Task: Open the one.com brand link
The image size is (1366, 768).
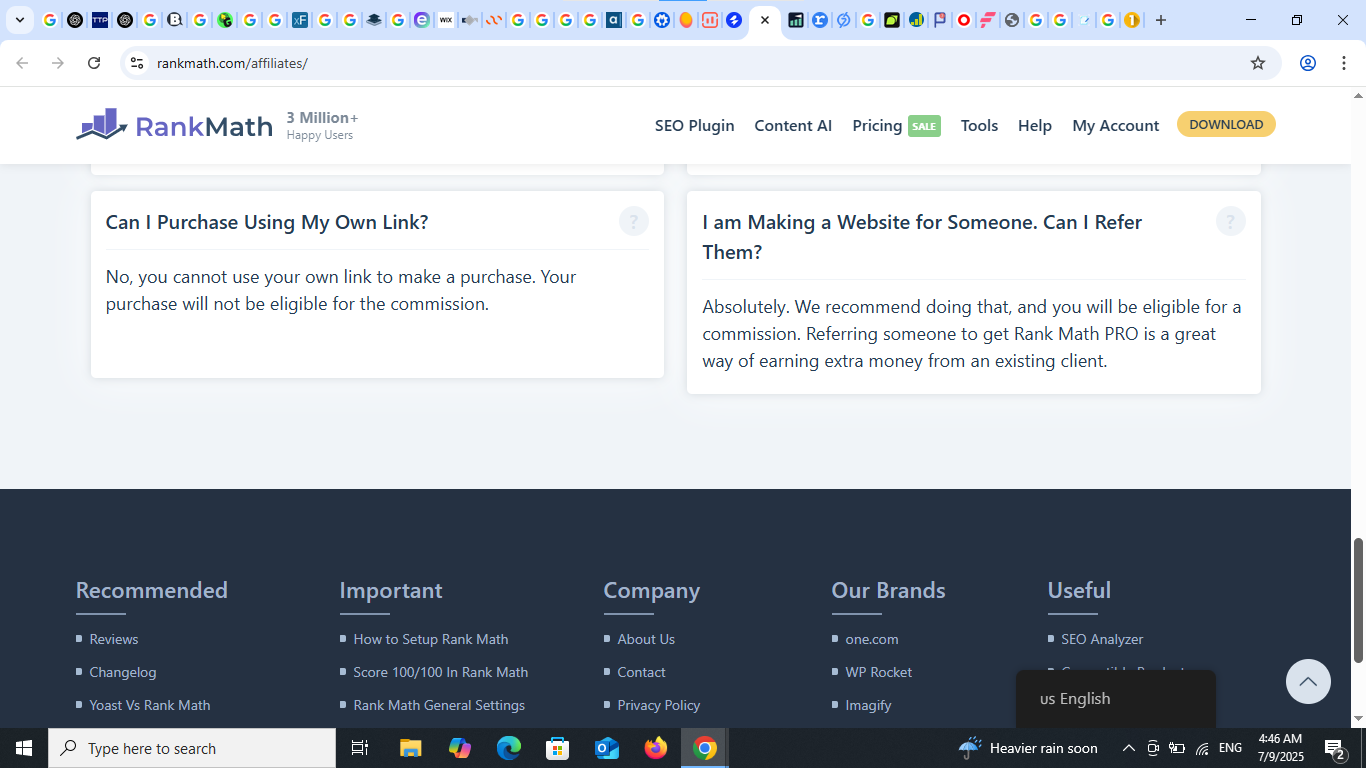Action: pyautogui.click(x=872, y=639)
